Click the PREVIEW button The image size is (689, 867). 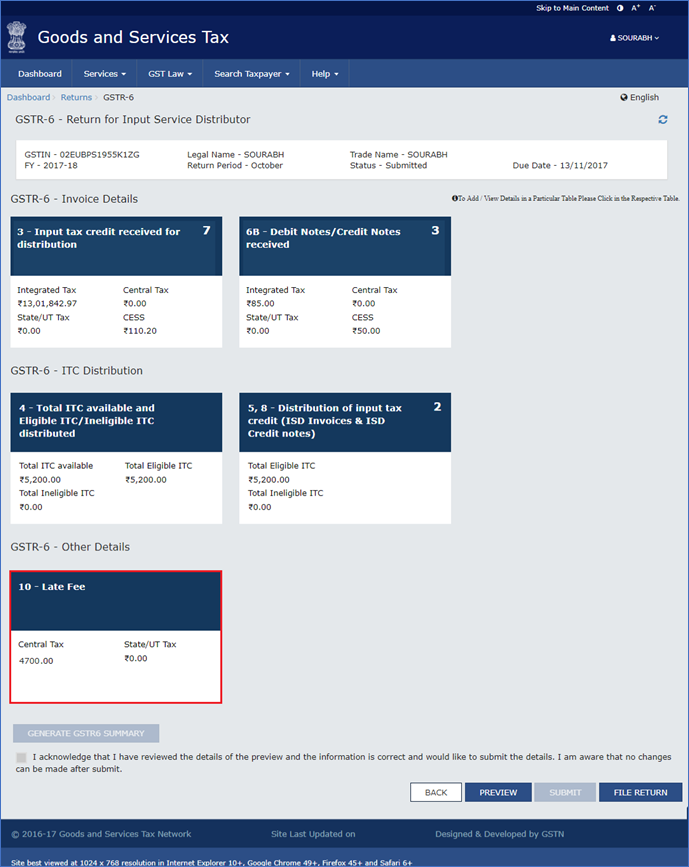pyautogui.click(x=498, y=792)
